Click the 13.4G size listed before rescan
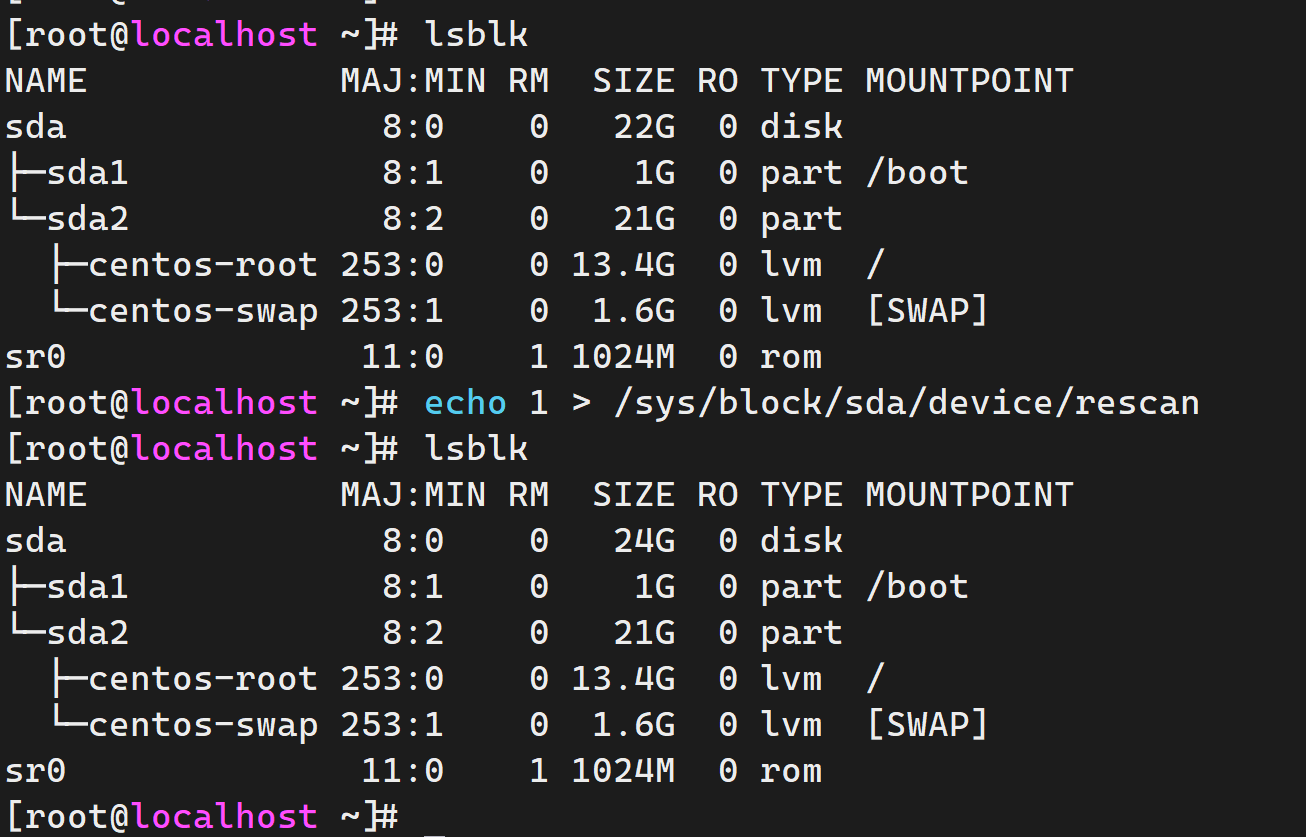Screen dimensions: 1306x837 click(x=623, y=265)
